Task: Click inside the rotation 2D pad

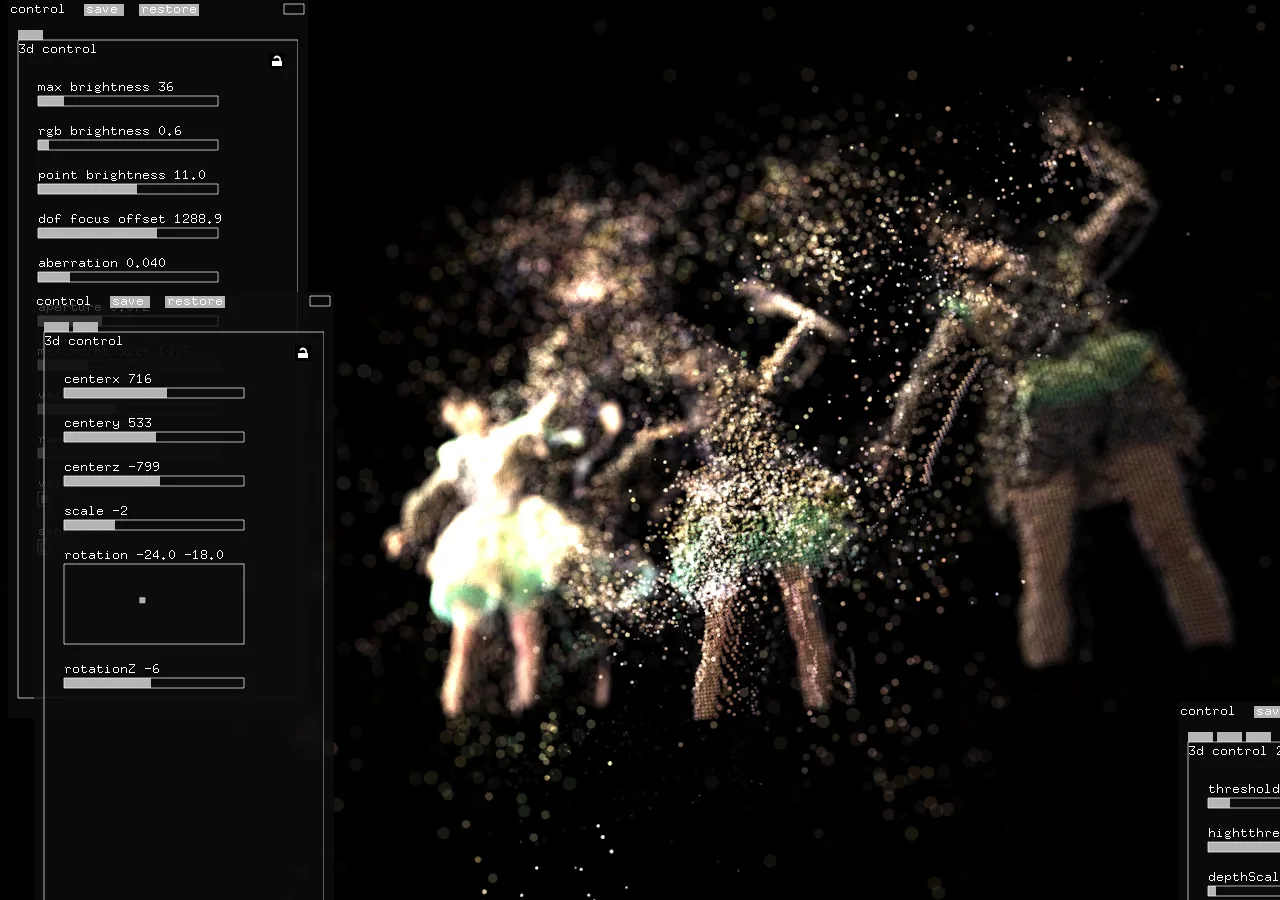Action: (x=154, y=604)
